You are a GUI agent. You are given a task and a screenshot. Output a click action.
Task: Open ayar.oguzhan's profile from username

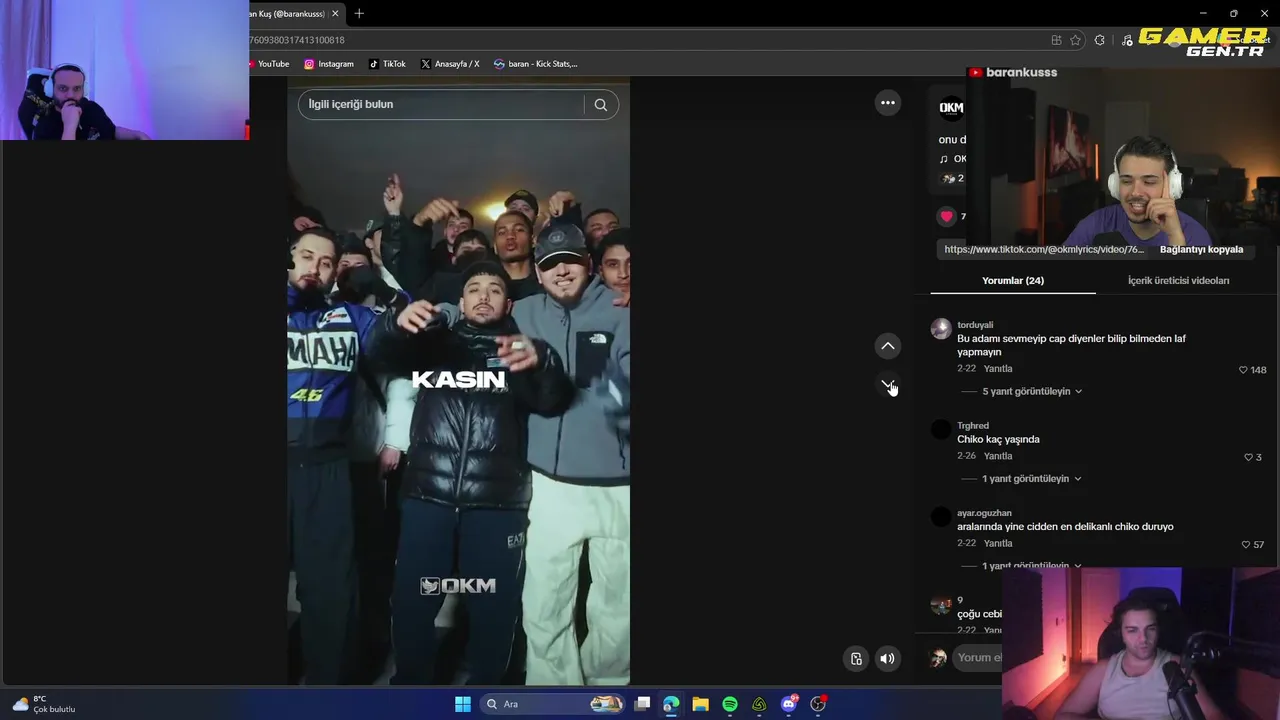click(x=984, y=513)
